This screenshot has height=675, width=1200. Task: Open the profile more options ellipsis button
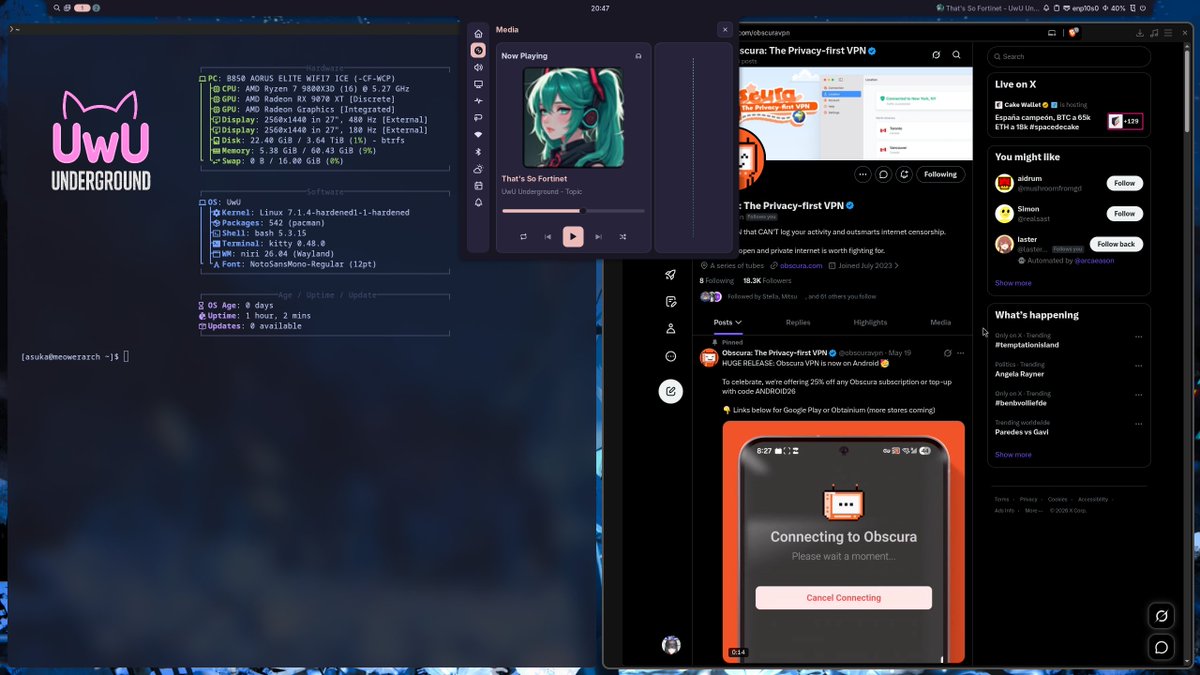click(862, 174)
